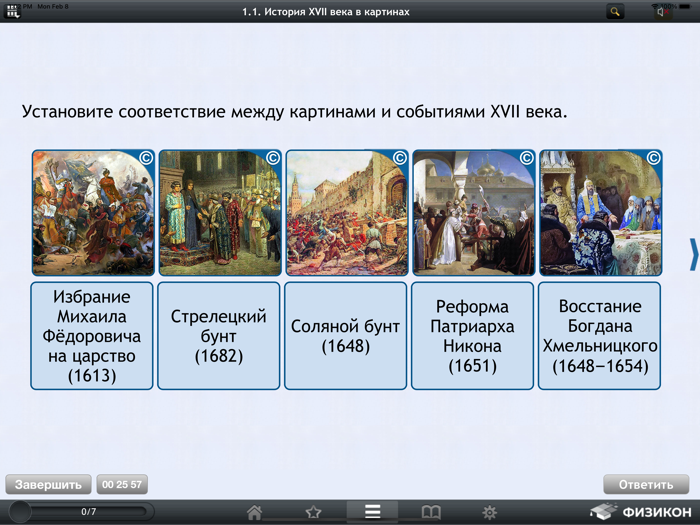700x525 pixels.
Task: Select card Стрелецкий бунт (1682)
Action: point(219,336)
